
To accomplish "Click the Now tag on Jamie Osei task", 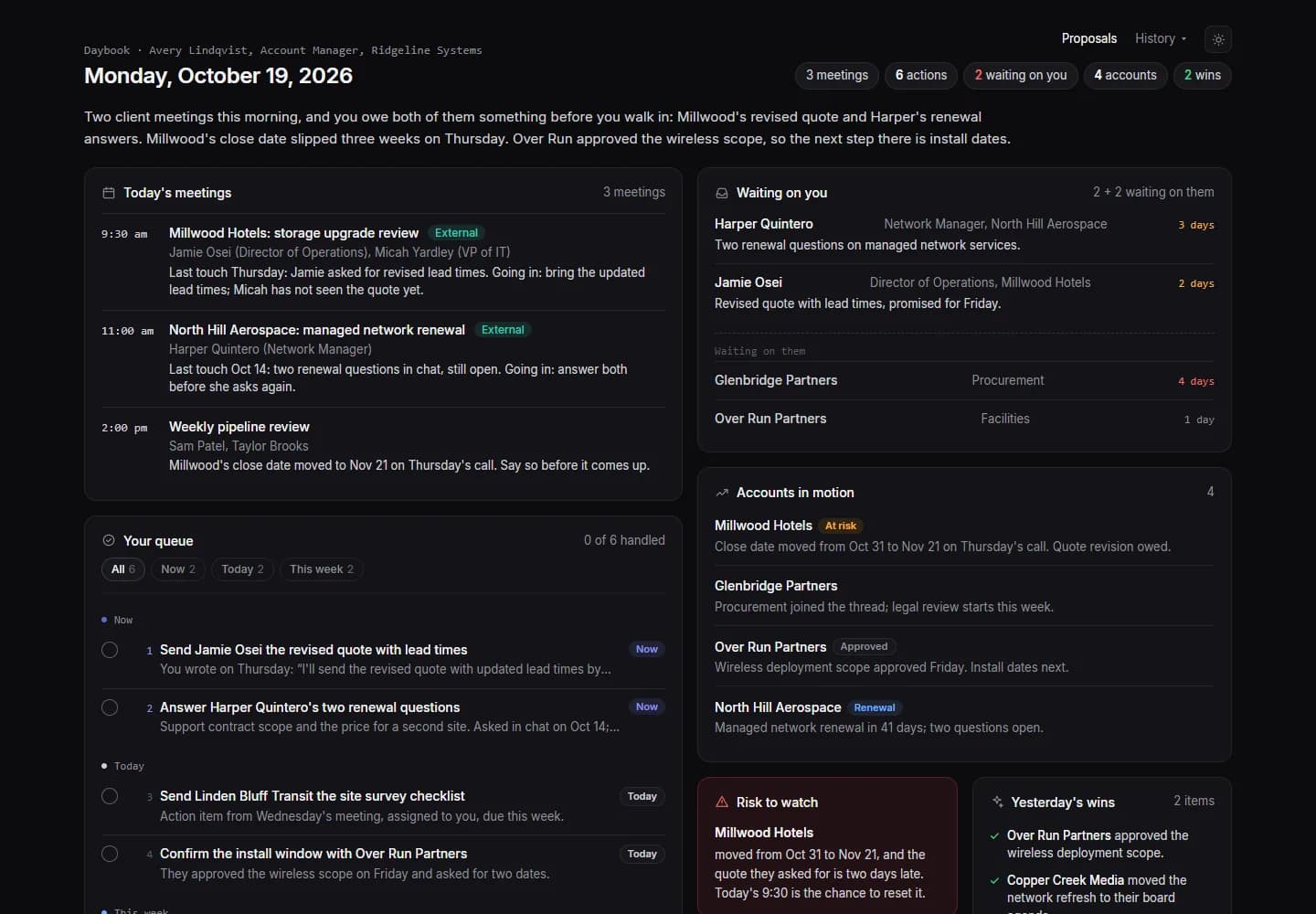I will (647, 649).
